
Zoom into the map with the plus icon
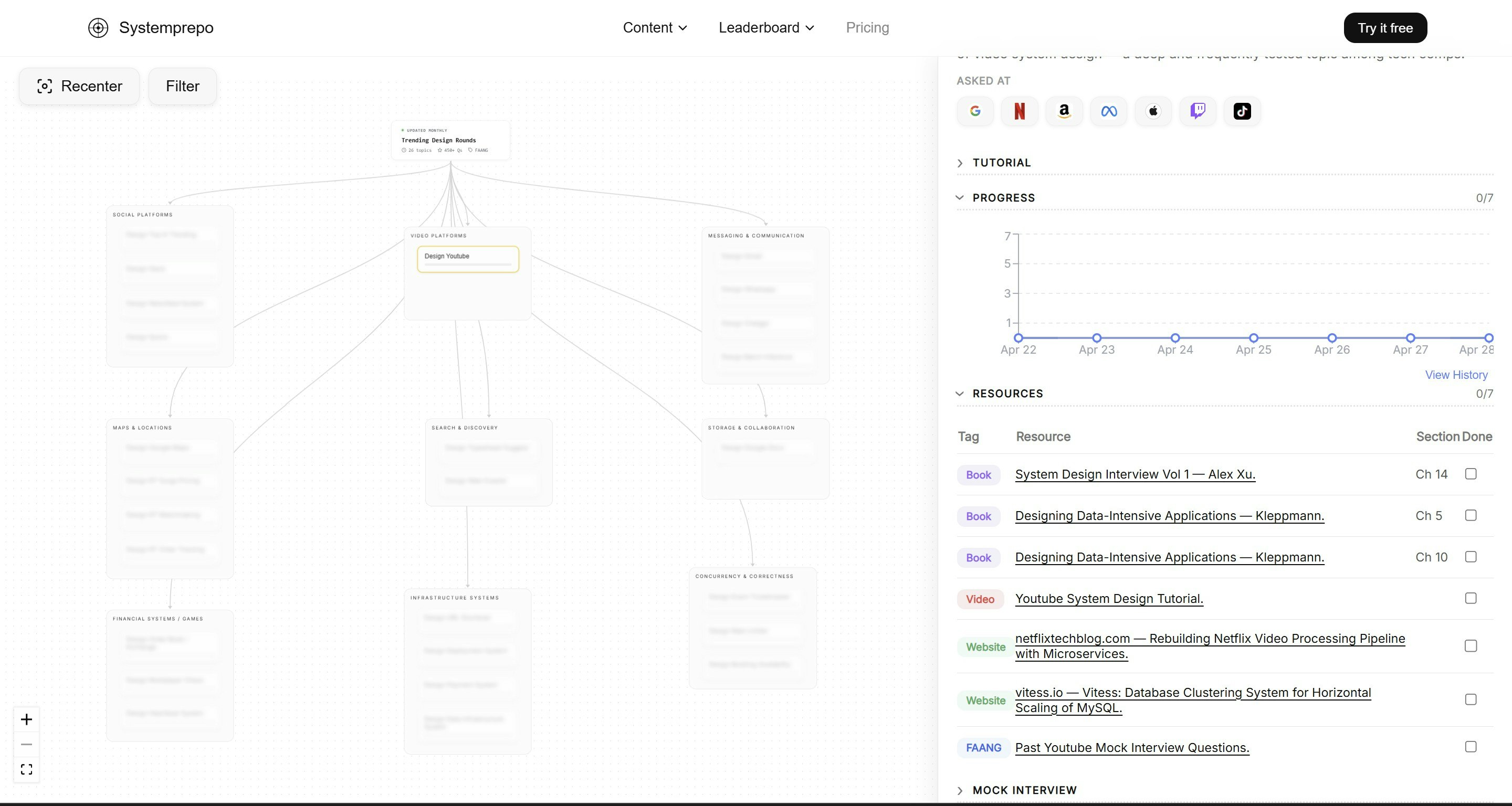click(26, 720)
